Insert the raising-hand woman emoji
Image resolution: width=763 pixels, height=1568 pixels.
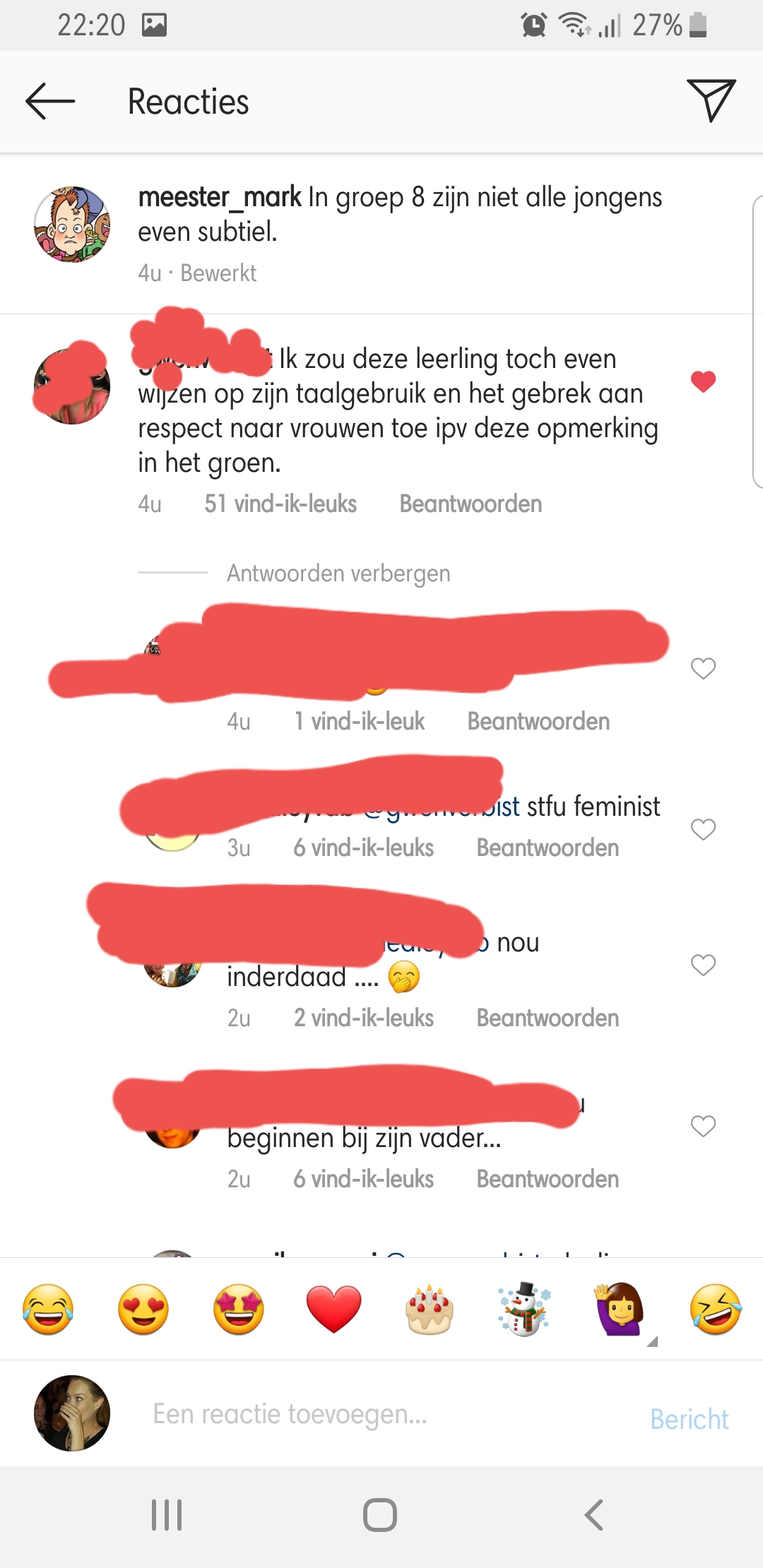[x=620, y=1309]
